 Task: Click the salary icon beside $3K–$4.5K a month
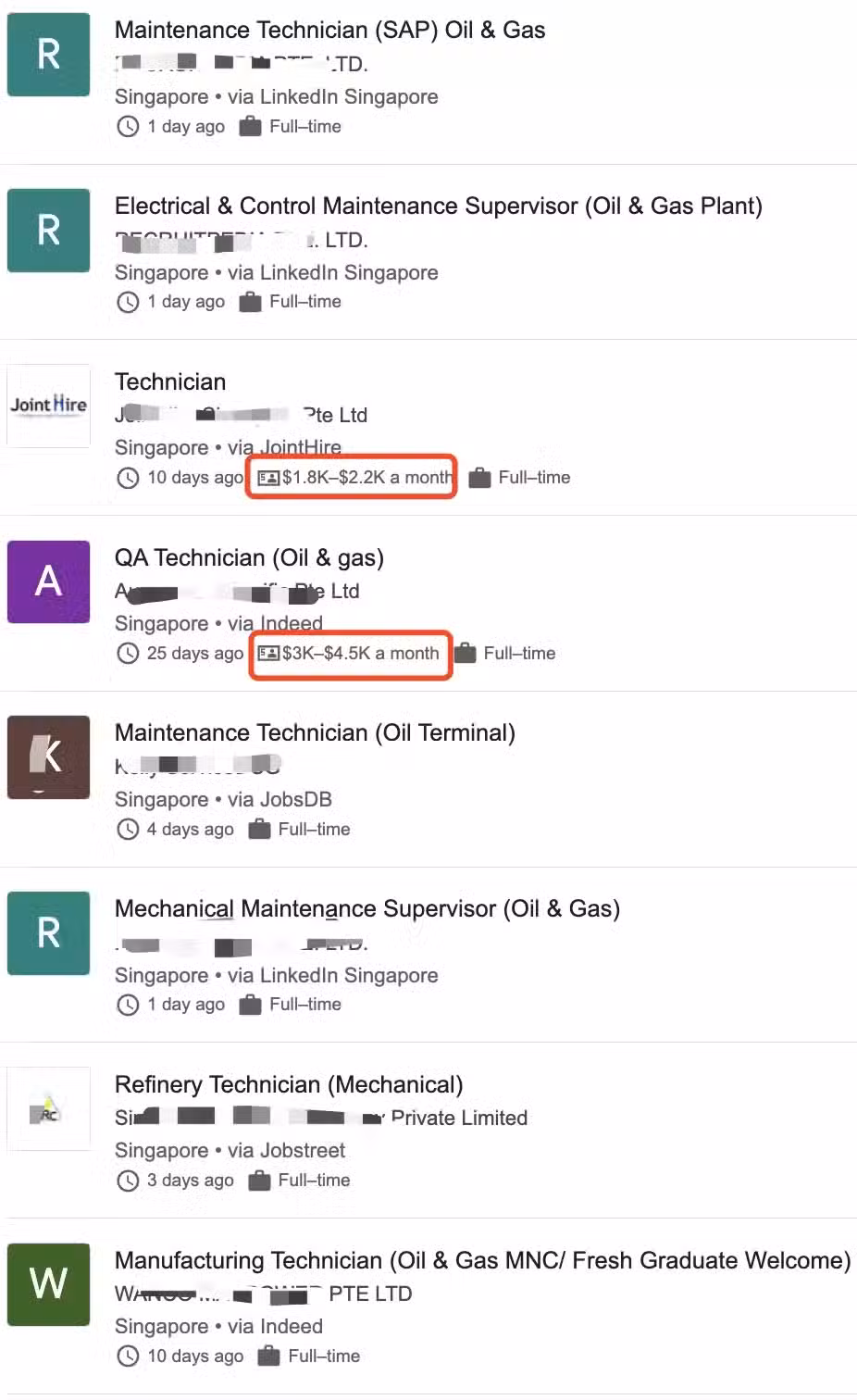268,654
